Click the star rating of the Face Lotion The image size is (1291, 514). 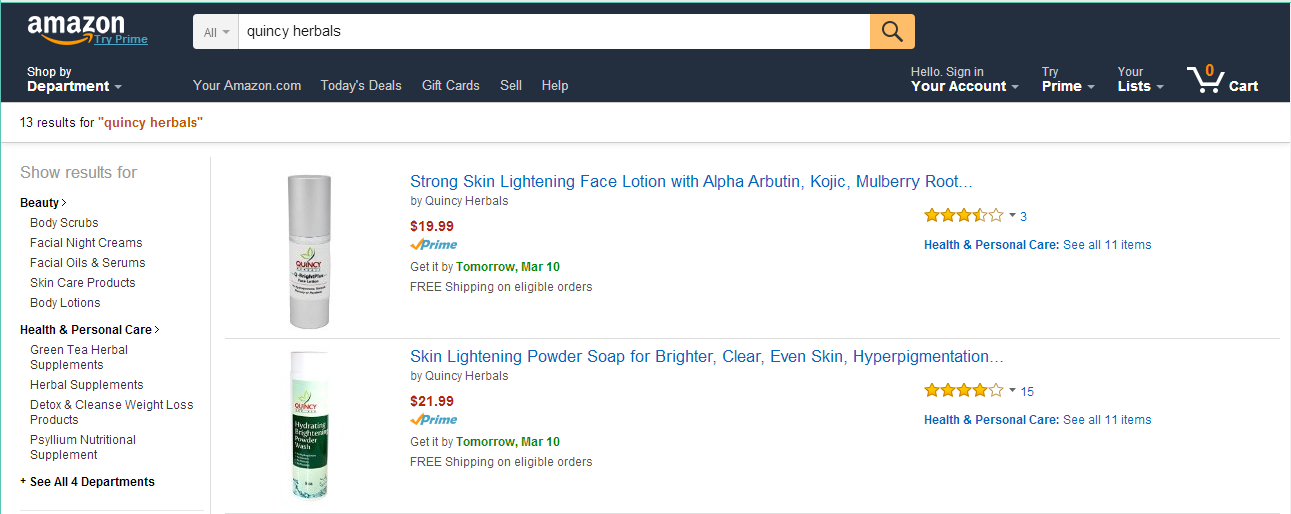coord(963,215)
